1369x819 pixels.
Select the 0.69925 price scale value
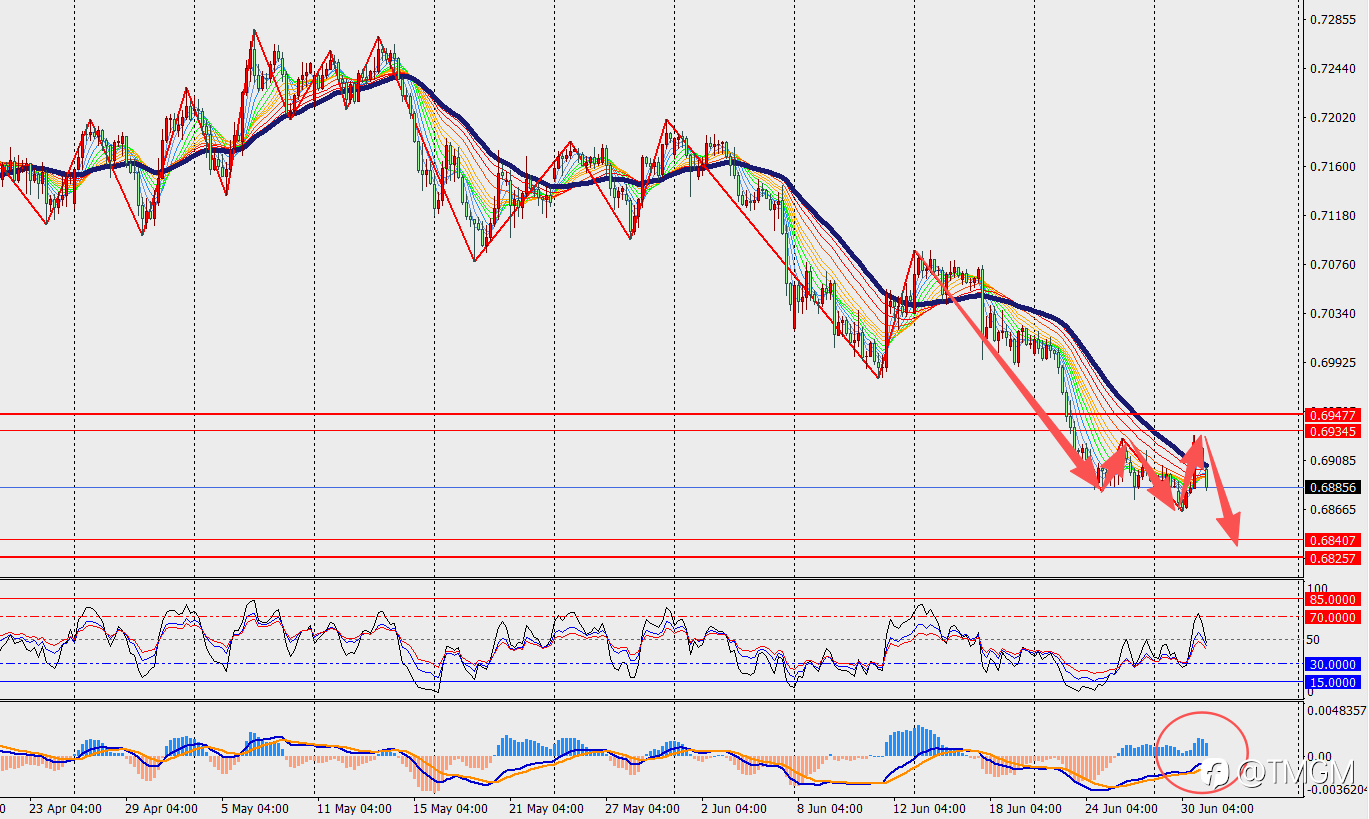1334,363
